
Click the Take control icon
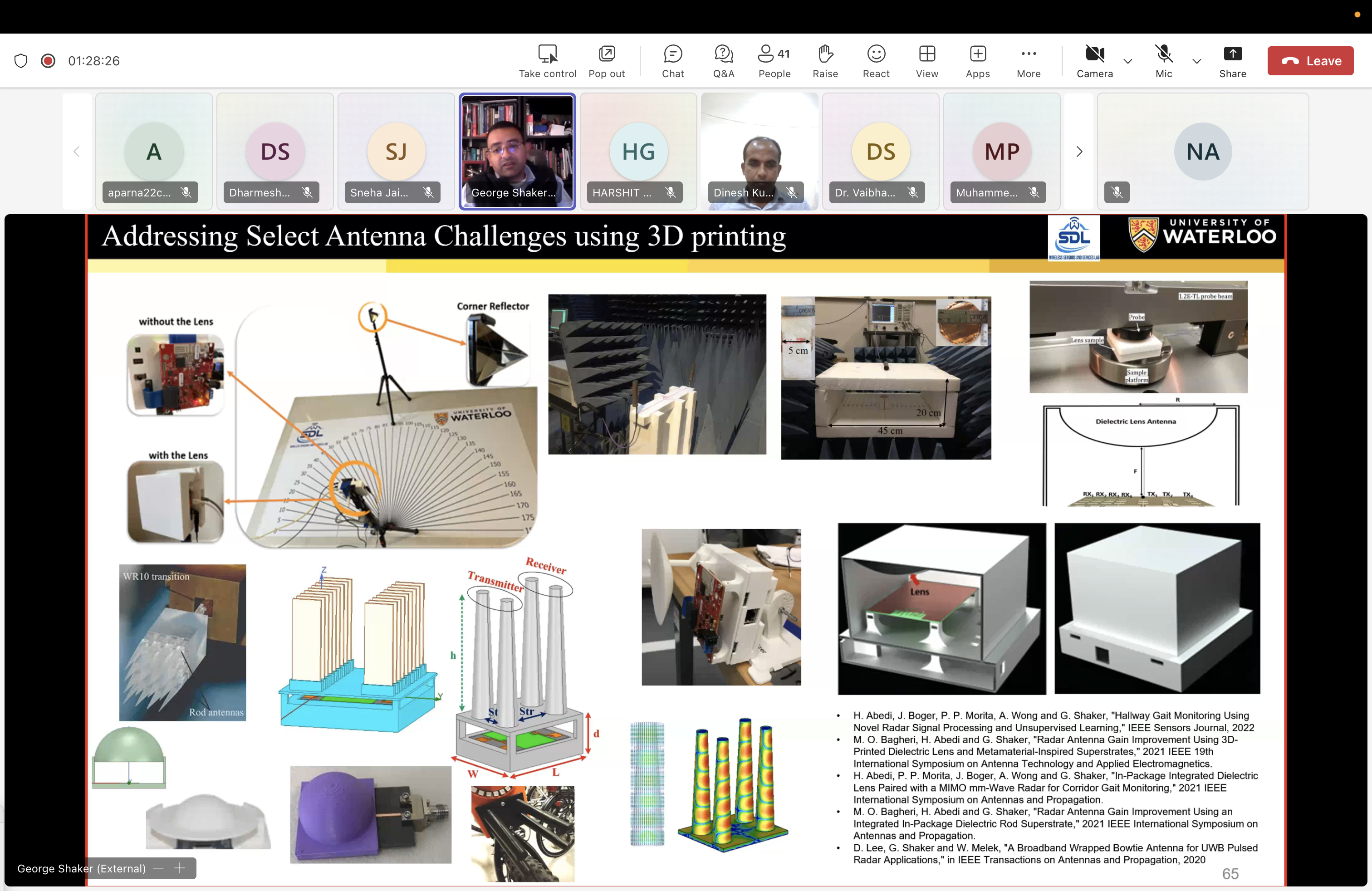pos(547,60)
